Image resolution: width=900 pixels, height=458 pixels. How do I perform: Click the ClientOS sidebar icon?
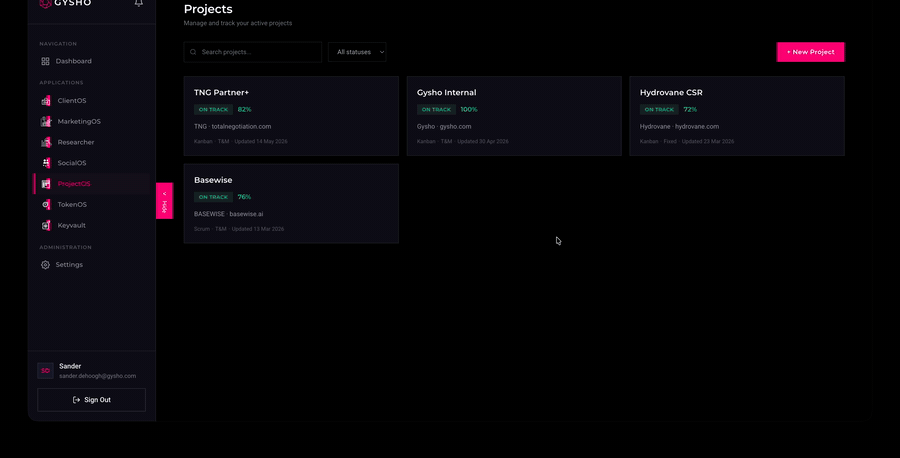(46, 100)
